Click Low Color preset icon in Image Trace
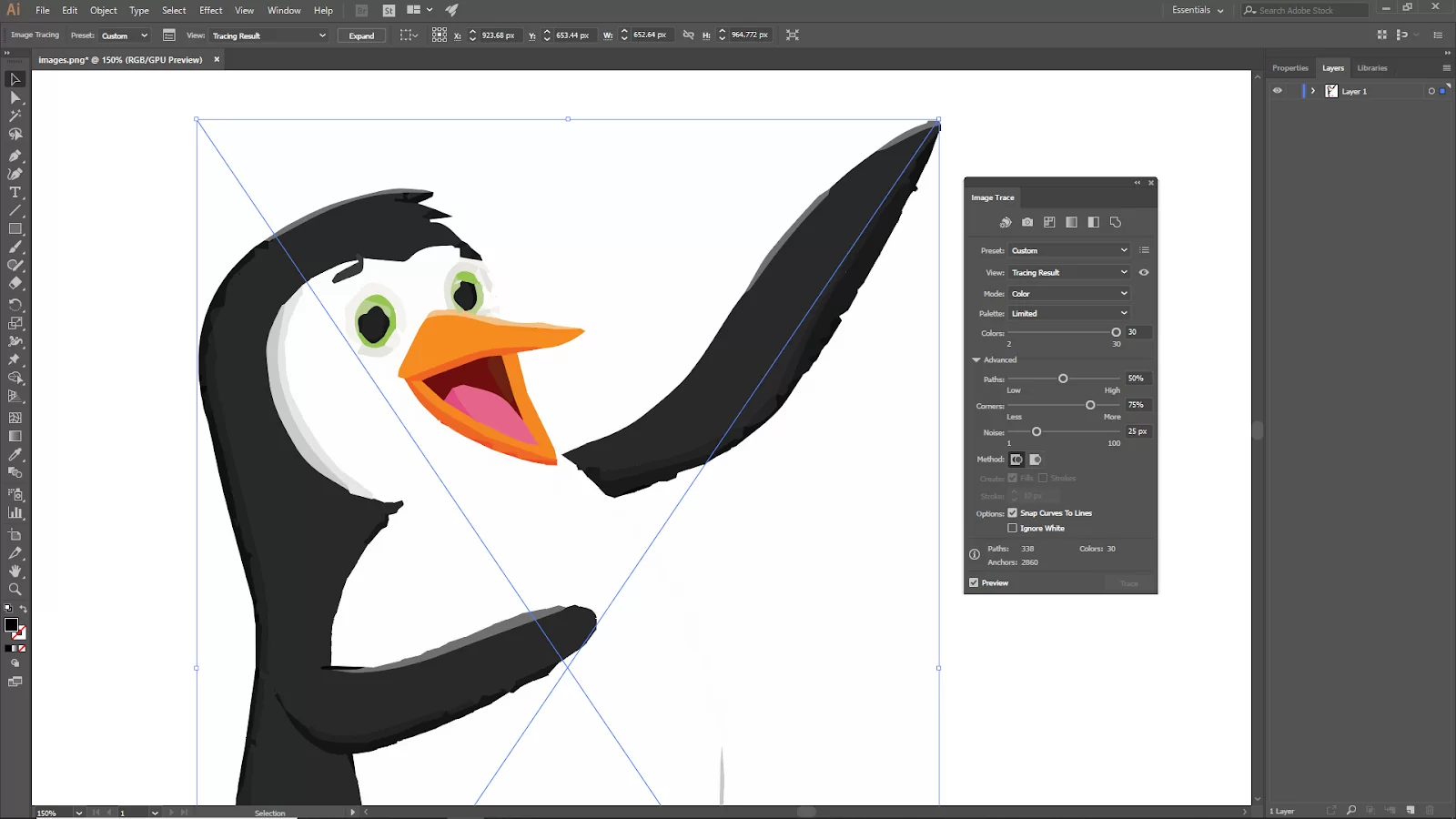 click(x=1049, y=222)
